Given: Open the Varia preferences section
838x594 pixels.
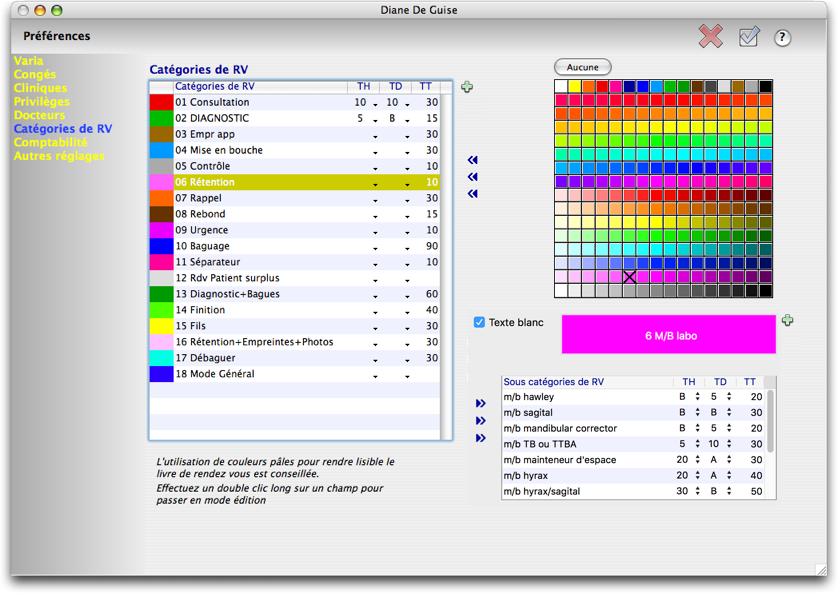Looking at the screenshot, I should point(28,61).
